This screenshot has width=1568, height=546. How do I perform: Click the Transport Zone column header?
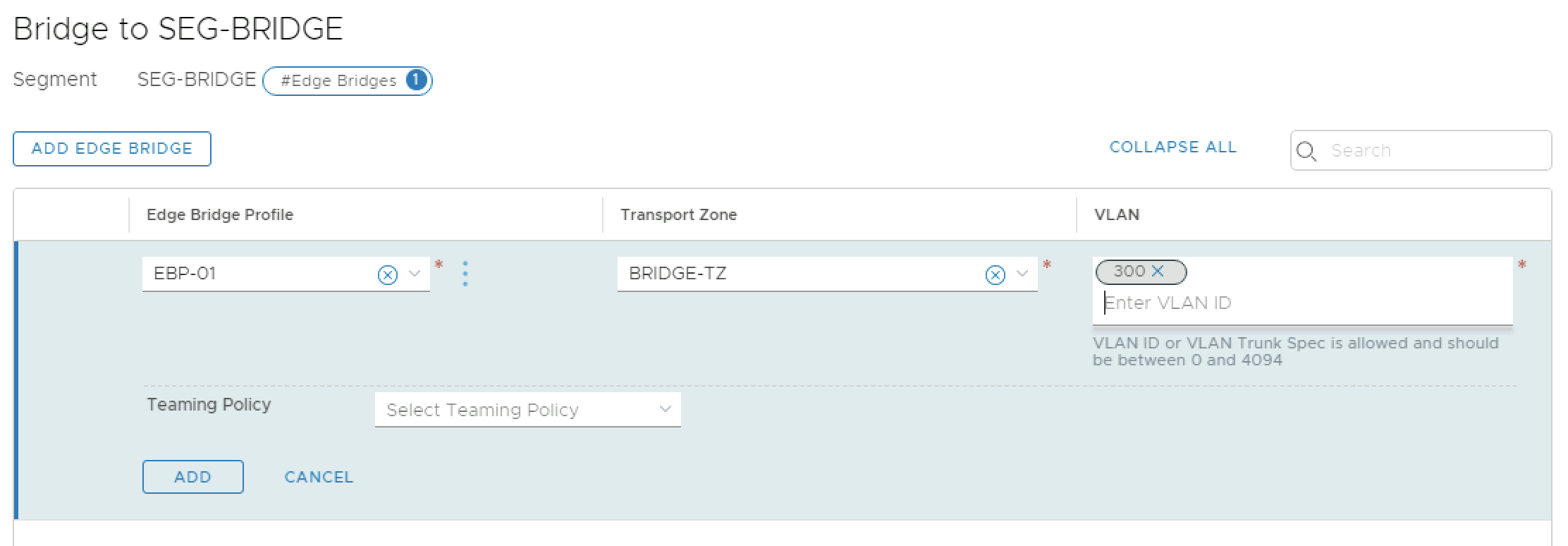point(678,215)
